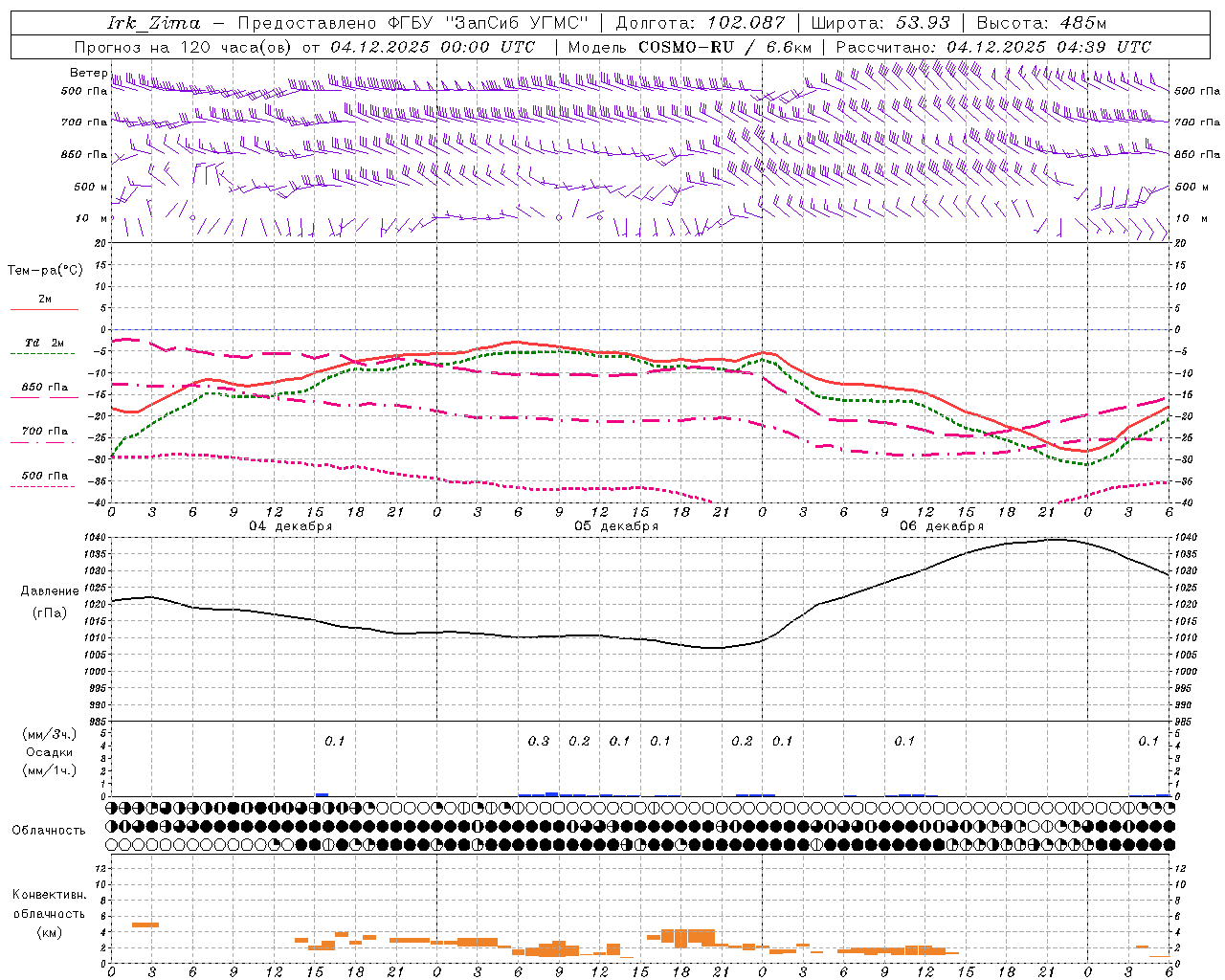Click the Конвективн. label of convective panel
The image size is (1225, 980).
49,895
